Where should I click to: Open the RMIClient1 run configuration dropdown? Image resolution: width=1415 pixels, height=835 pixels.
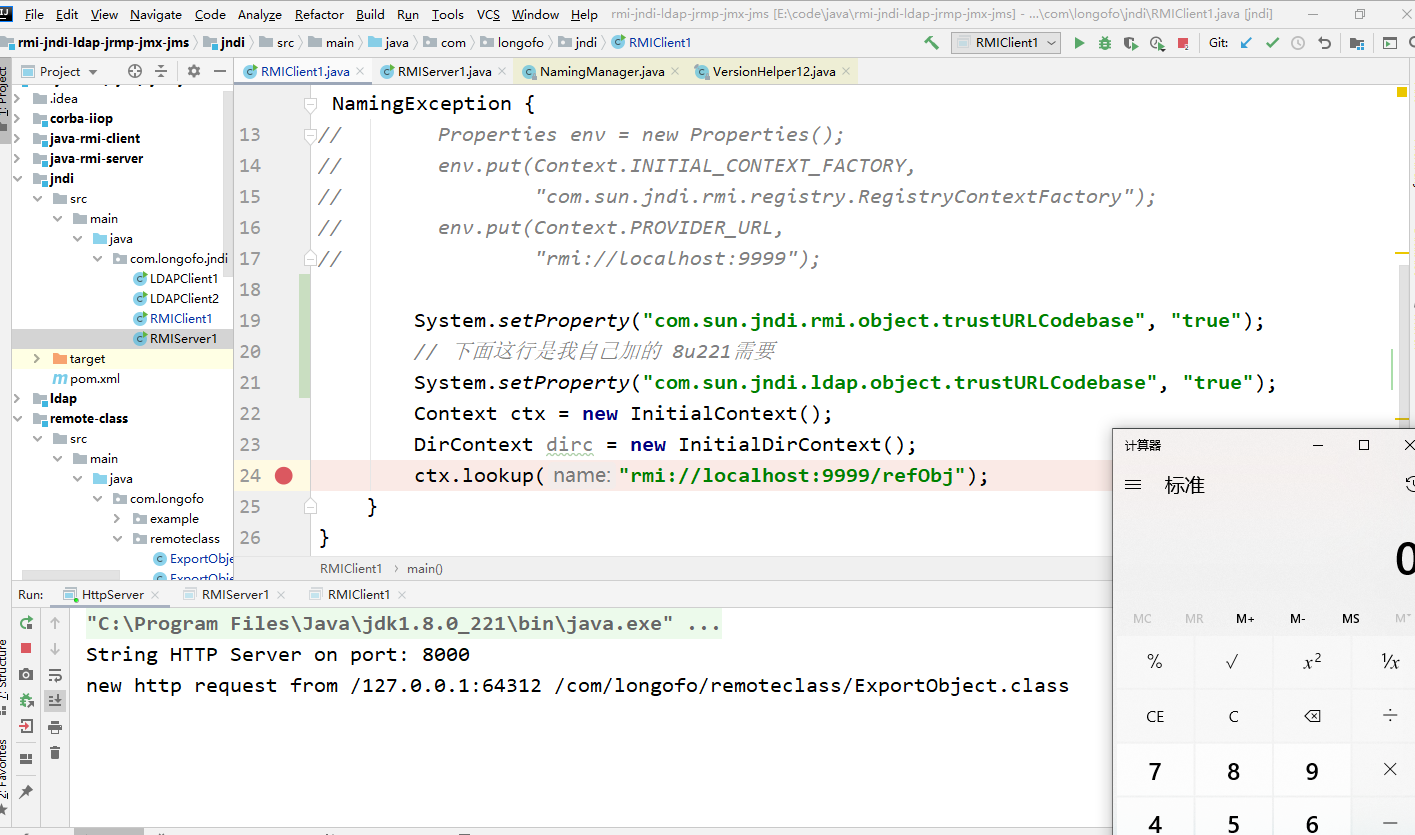coord(1005,43)
